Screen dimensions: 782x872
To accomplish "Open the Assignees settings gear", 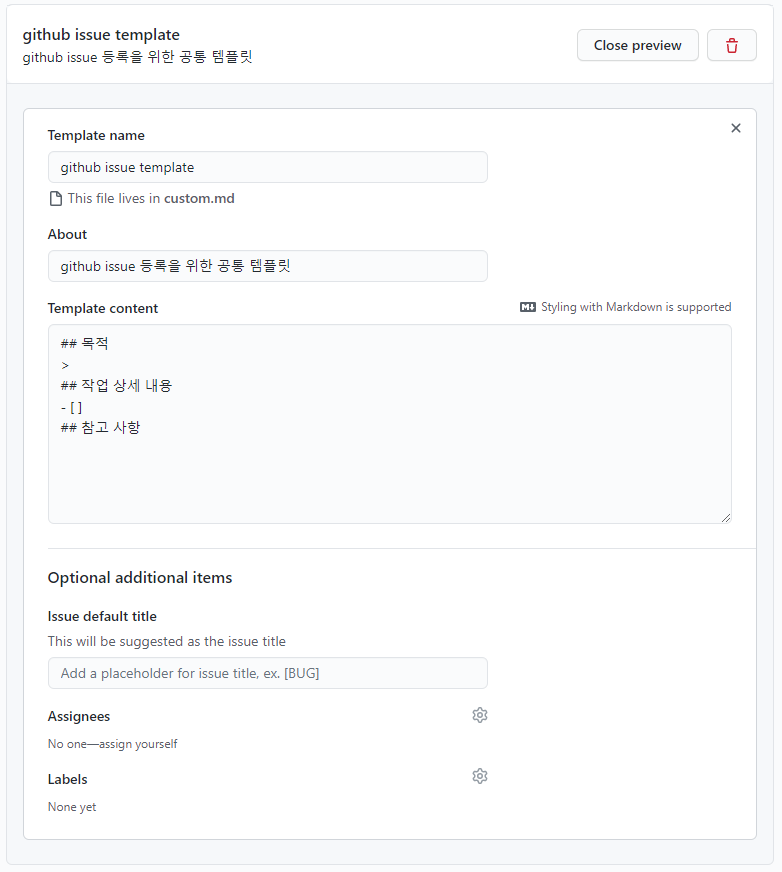I will (x=480, y=715).
